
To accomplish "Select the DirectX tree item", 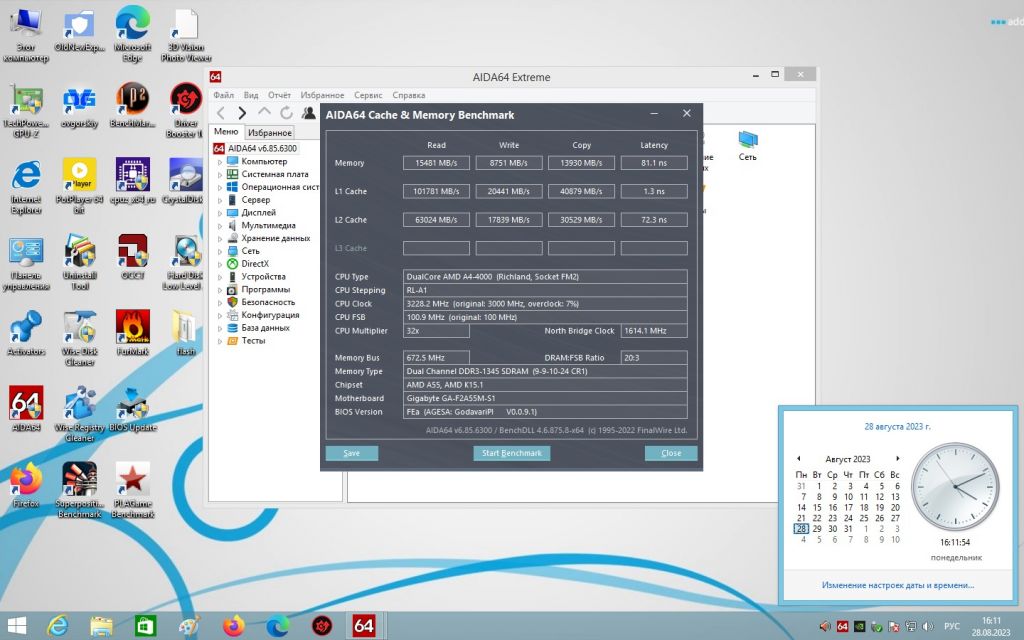I will pos(248,264).
